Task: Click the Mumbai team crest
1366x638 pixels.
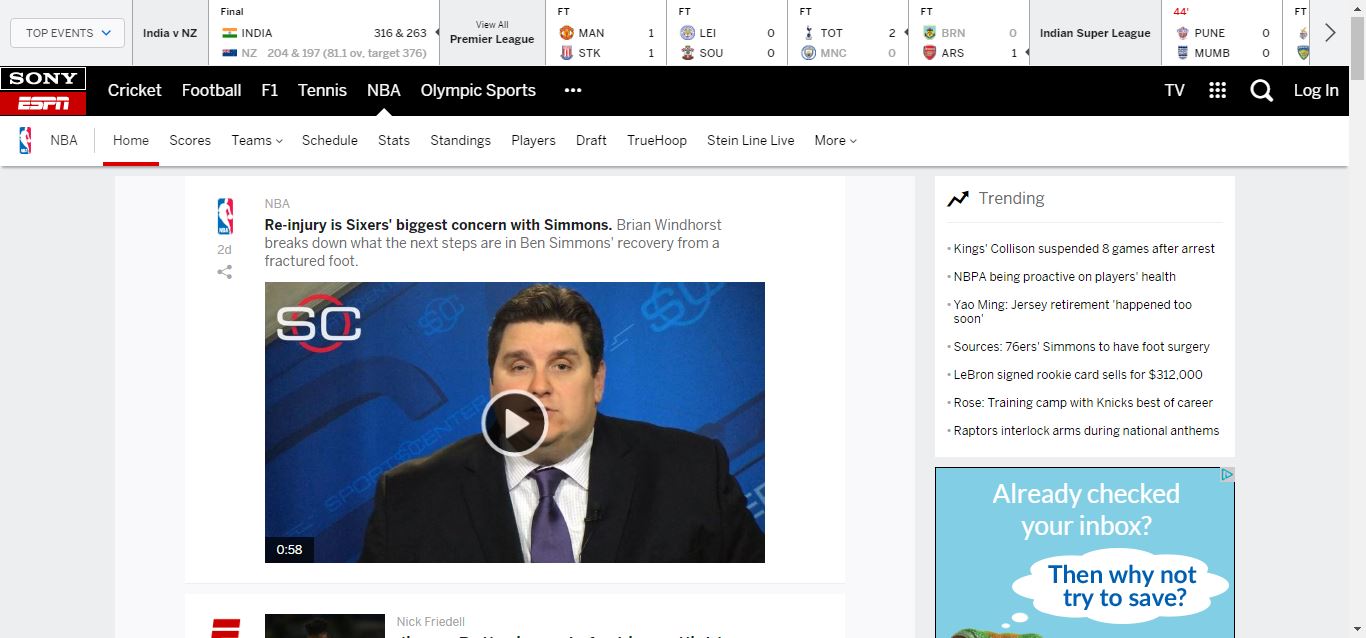Action: pyautogui.click(x=1183, y=53)
